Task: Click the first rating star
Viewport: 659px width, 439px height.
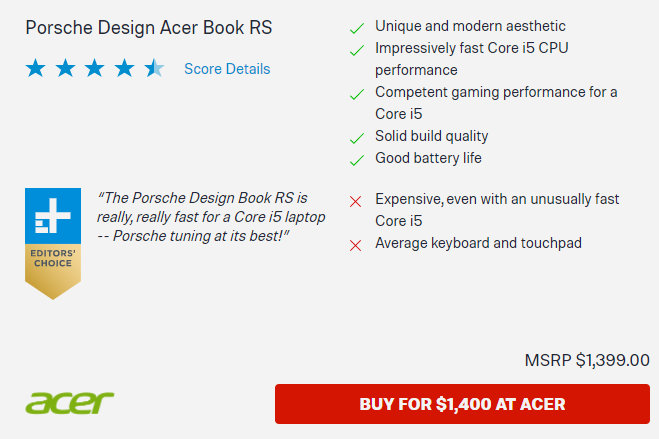Action: pyautogui.click(x=36, y=69)
